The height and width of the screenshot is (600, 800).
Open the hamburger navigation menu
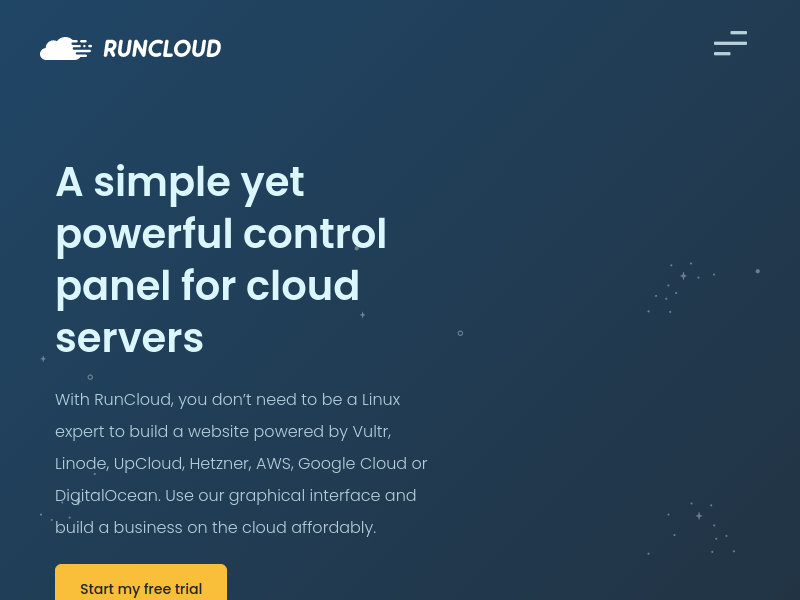point(730,43)
